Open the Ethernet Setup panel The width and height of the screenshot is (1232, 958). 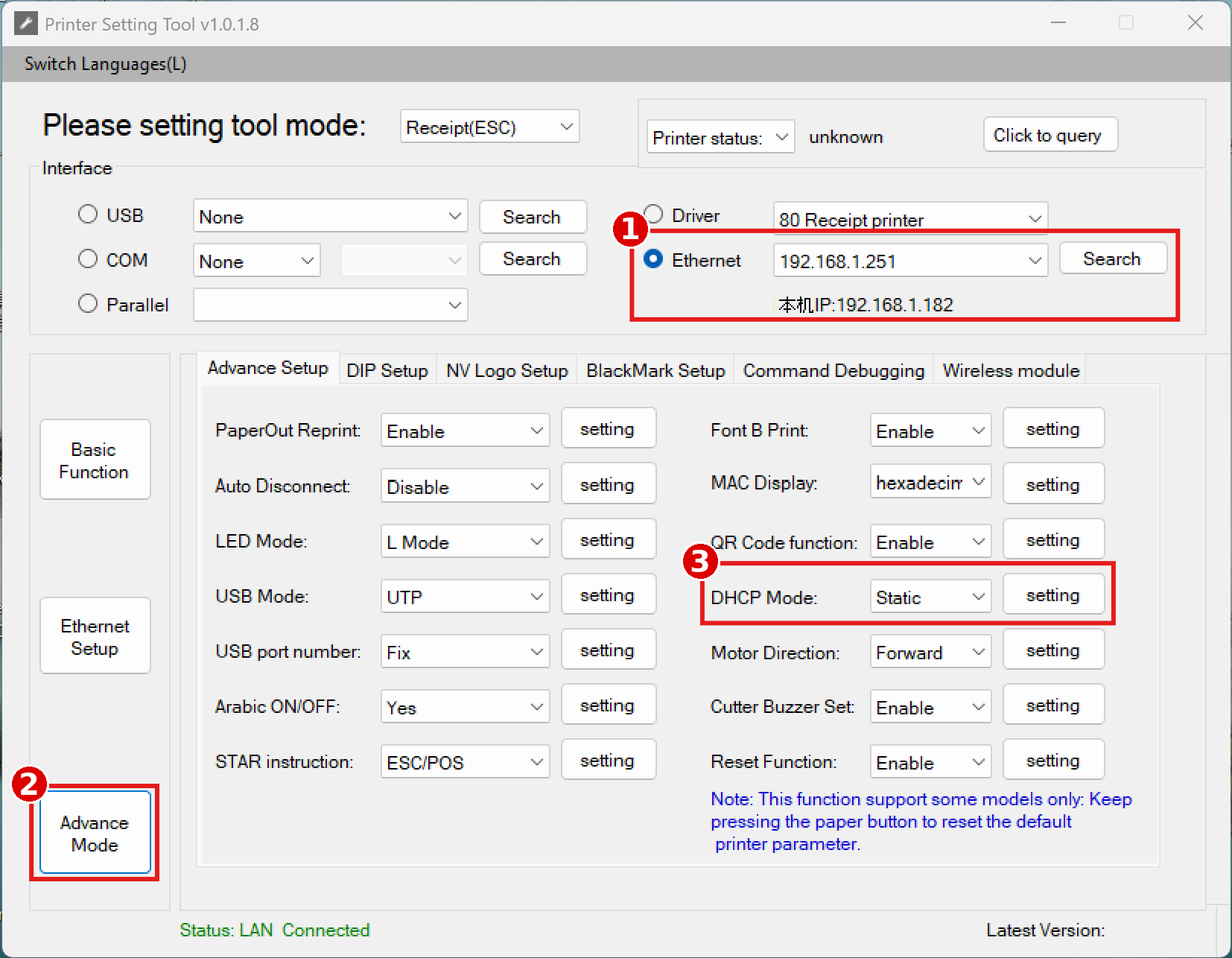[95, 636]
